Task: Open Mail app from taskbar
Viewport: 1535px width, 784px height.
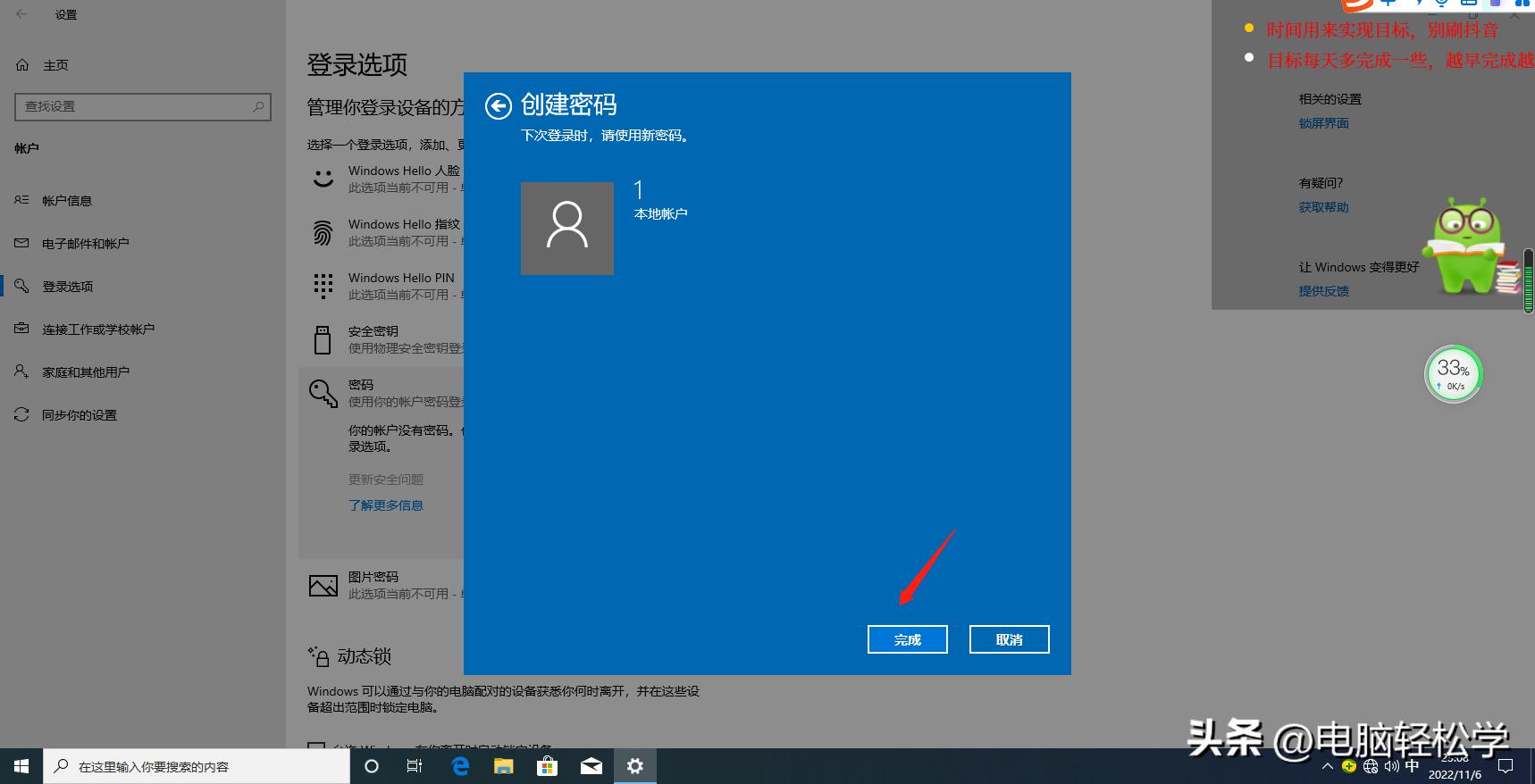Action: tap(591, 766)
